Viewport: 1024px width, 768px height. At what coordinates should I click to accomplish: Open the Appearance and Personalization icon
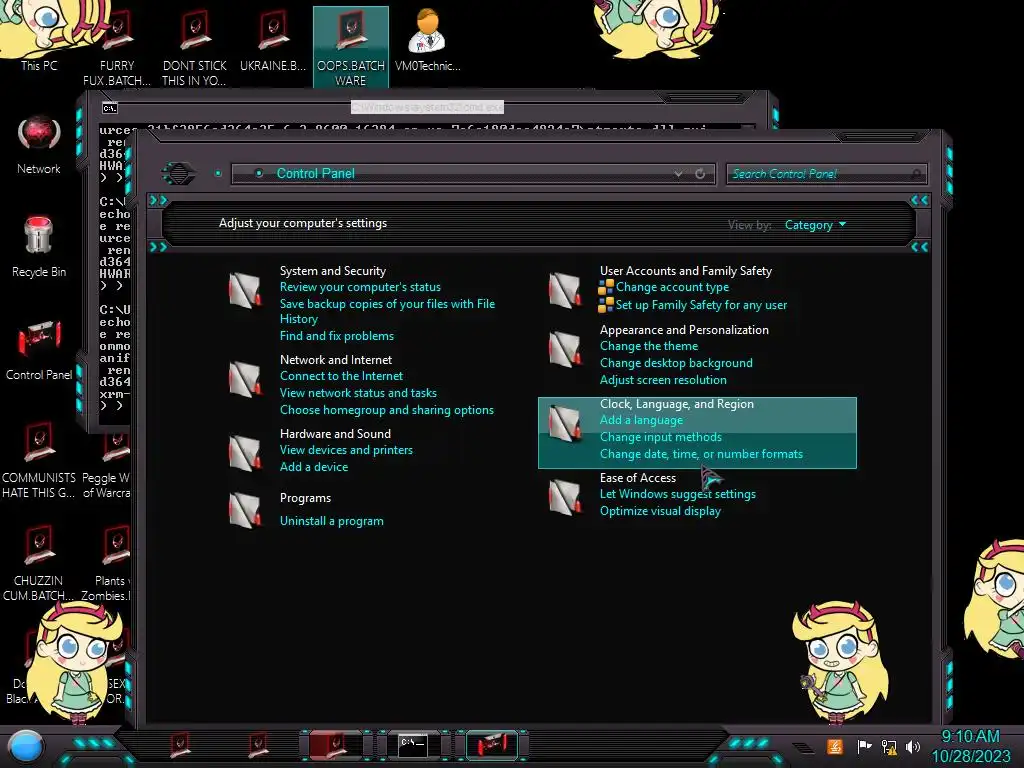click(565, 349)
